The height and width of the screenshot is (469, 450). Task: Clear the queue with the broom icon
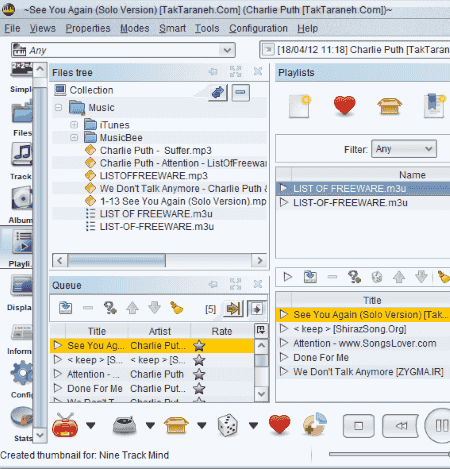[x=177, y=308]
